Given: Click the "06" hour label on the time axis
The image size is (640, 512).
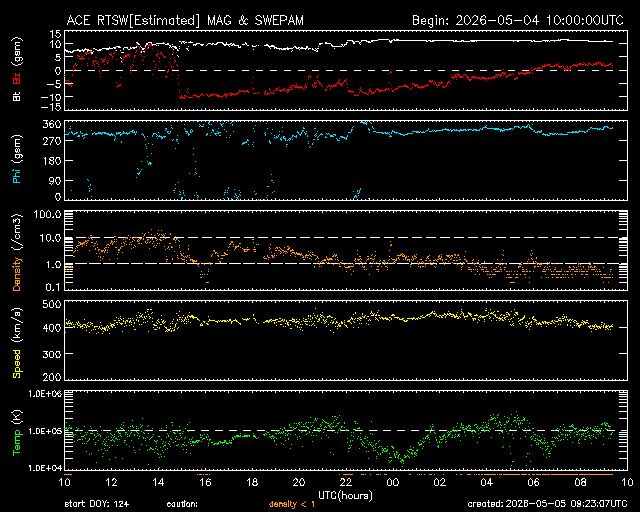Looking at the screenshot, I should click(x=533, y=483).
